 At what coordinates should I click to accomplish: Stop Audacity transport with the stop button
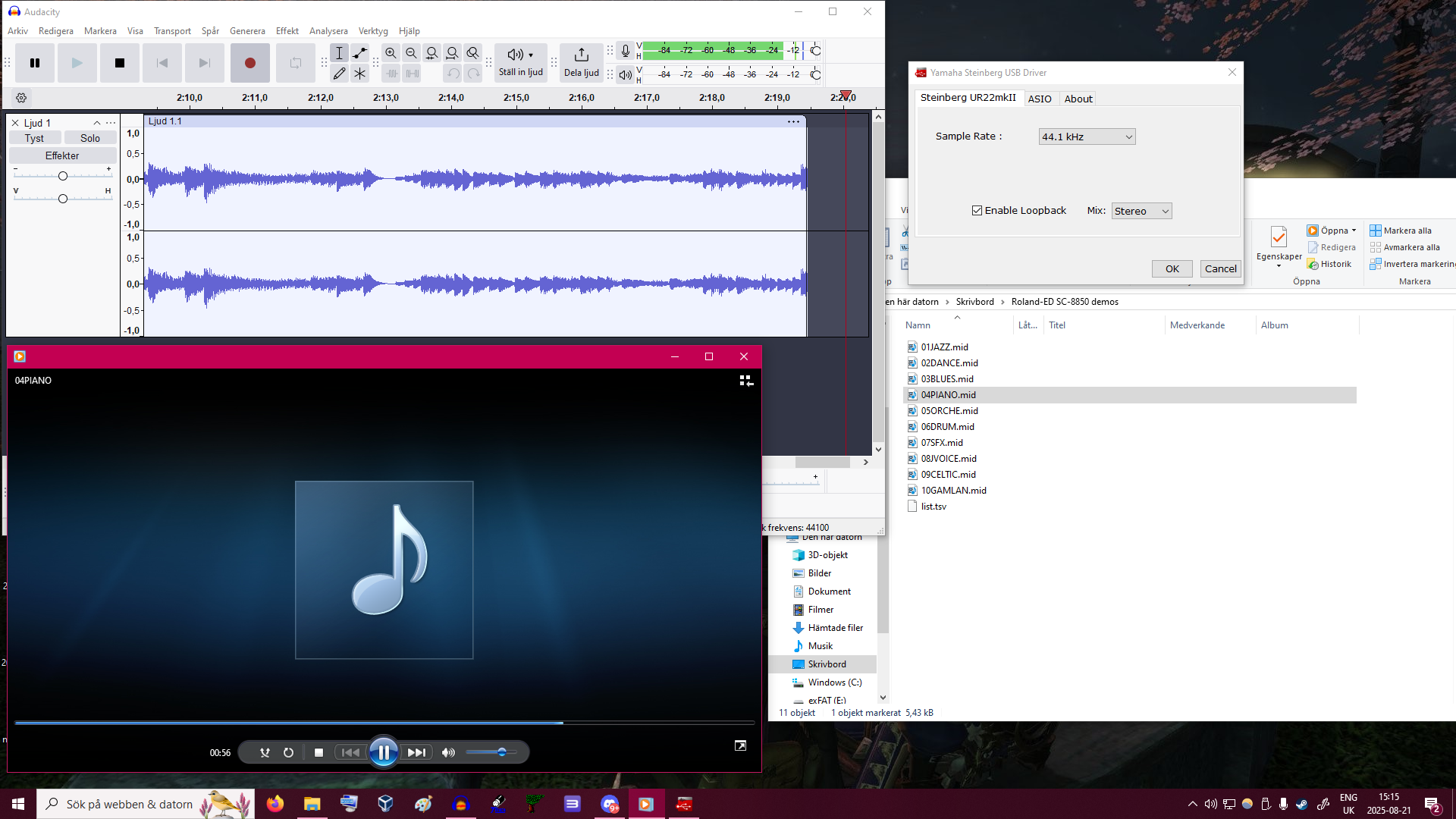(119, 63)
